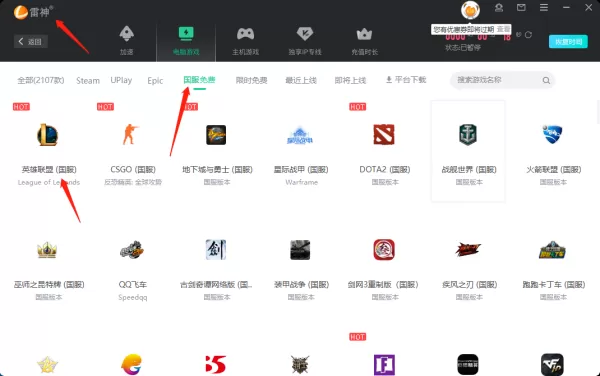Select the 战舰世界 (国服) anchor icon
Image resolution: width=600 pixels, height=376 pixels.
tap(468, 135)
